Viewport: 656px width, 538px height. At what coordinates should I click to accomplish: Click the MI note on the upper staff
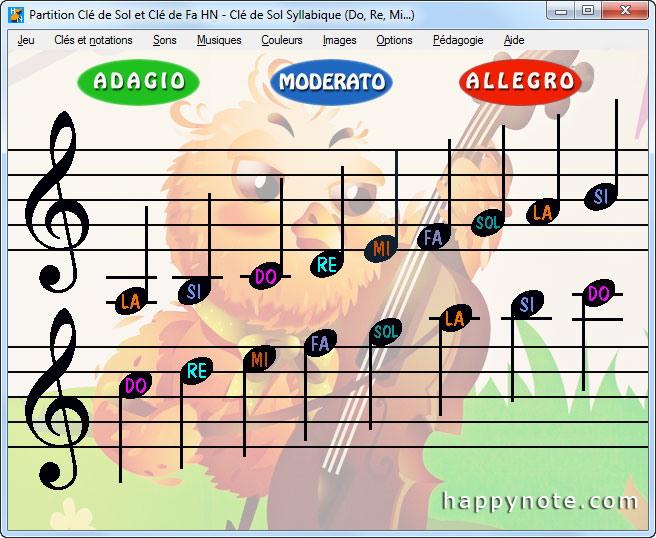(381, 249)
